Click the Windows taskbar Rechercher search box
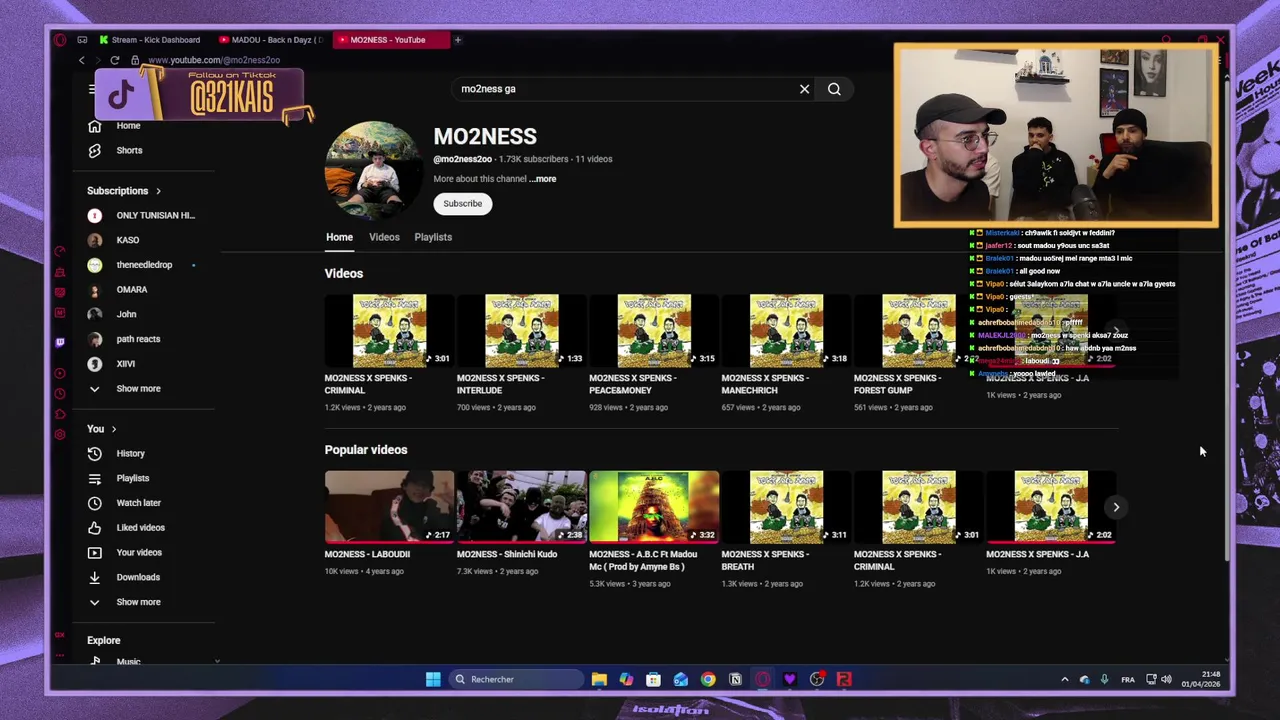The image size is (1280, 720). [514, 679]
